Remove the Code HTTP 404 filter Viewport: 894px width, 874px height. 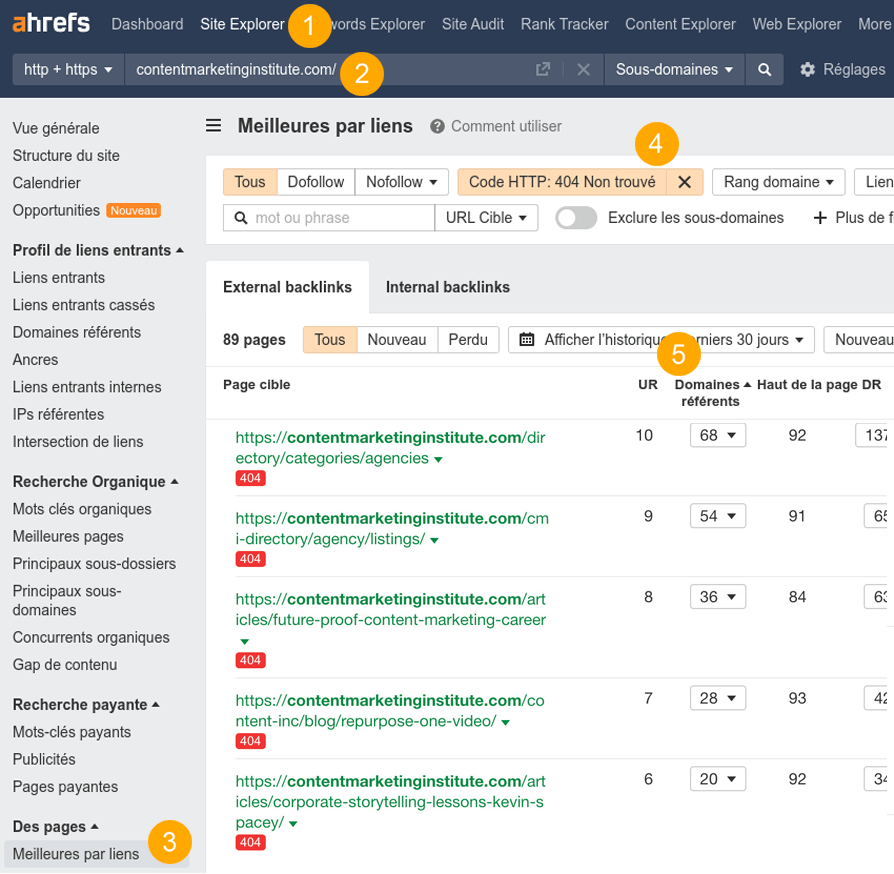coord(685,181)
